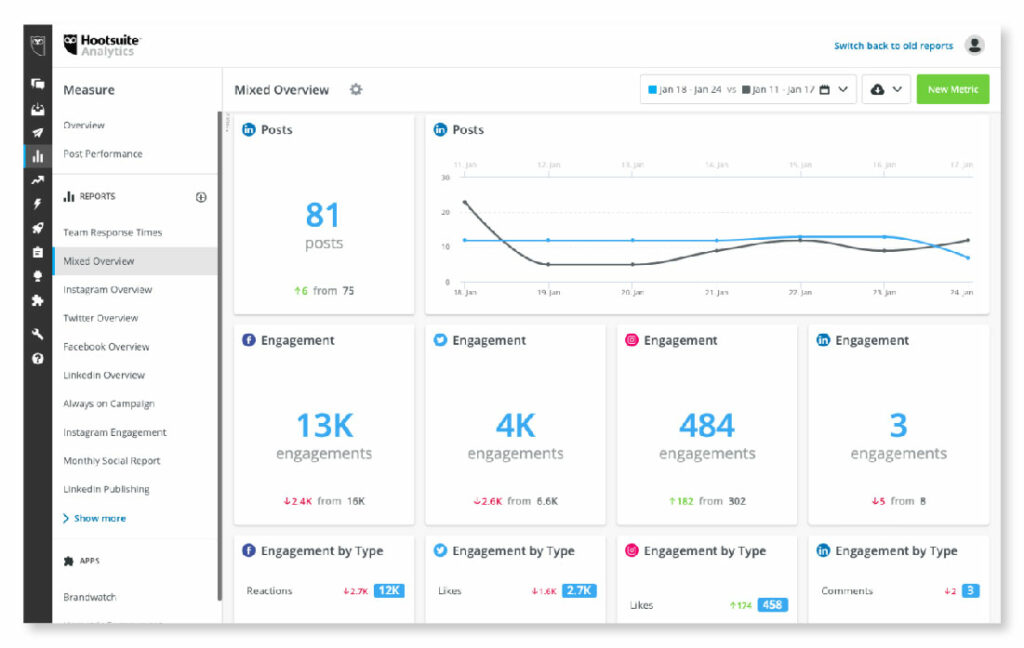Open Help via the question mark icon

(x=38, y=358)
